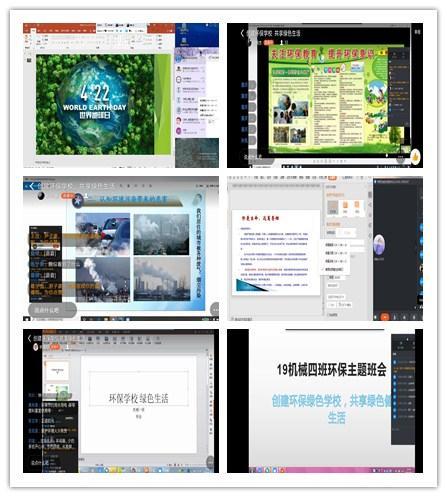The width and height of the screenshot is (447, 497).
Task: Click the share icon on the WPS side strip
Action: coord(370,204)
